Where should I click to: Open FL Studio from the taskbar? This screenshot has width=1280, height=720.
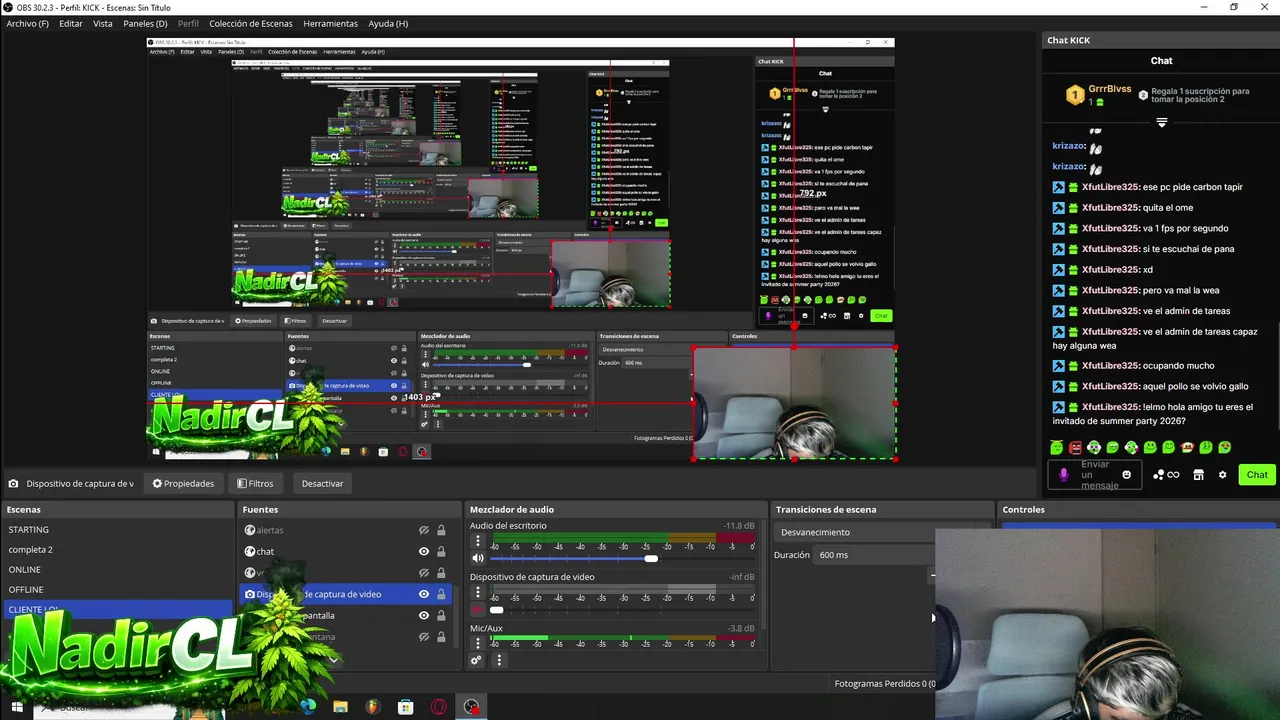[x=373, y=707]
